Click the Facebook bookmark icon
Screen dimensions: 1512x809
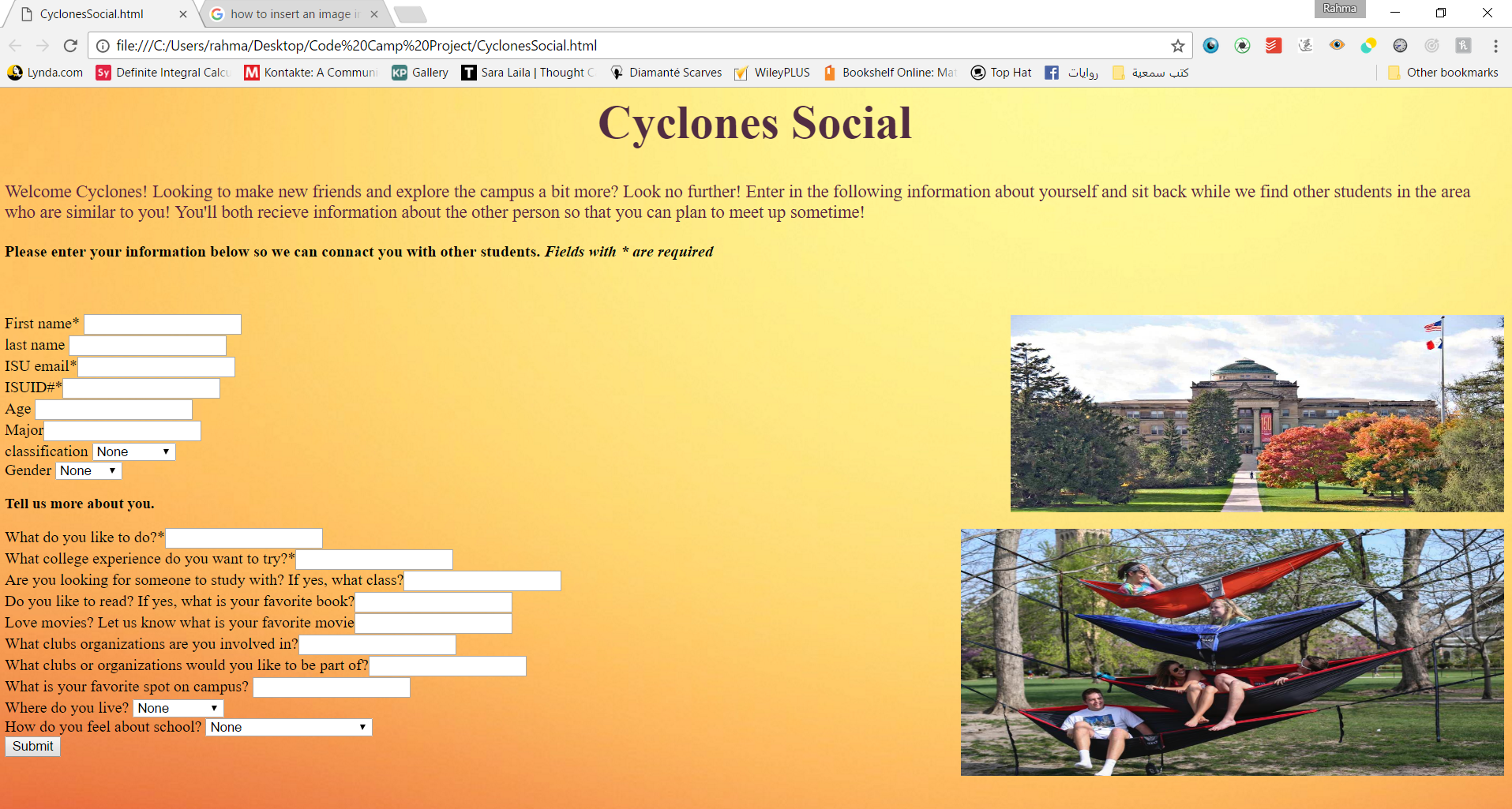[1052, 73]
